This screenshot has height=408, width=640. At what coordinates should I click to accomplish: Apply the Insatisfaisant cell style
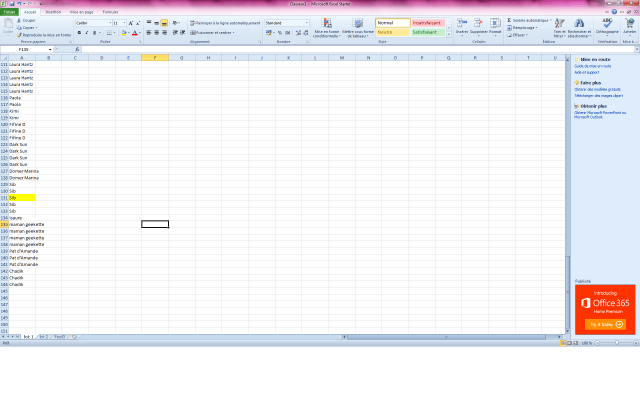pos(428,23)
